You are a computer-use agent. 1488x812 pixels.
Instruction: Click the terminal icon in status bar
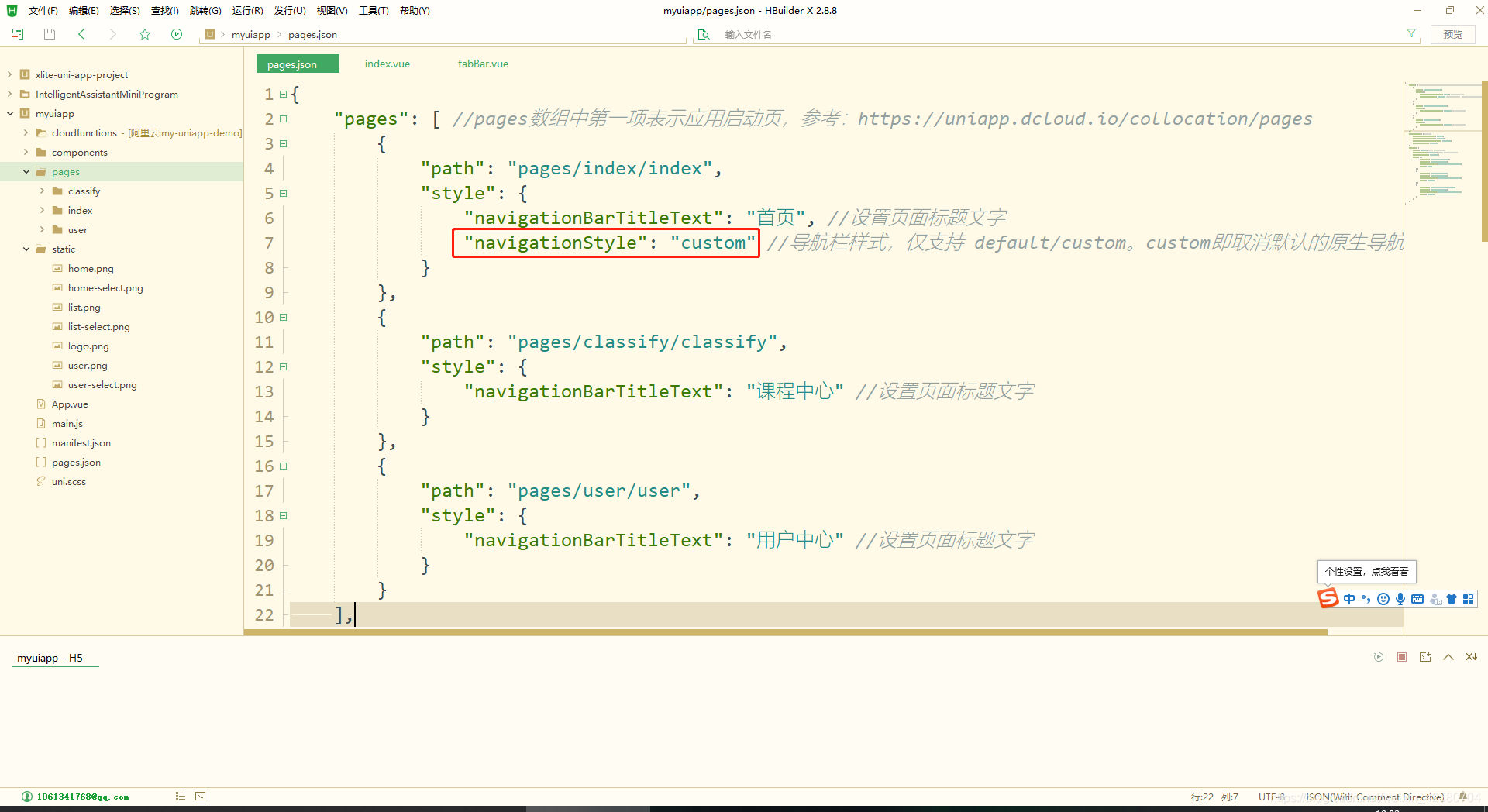201,796
